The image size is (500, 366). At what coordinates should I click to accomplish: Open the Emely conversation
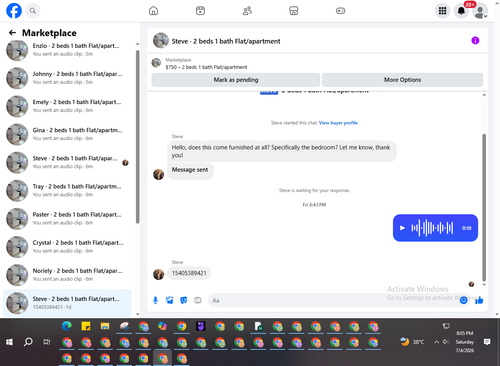[x=68, y=106]
